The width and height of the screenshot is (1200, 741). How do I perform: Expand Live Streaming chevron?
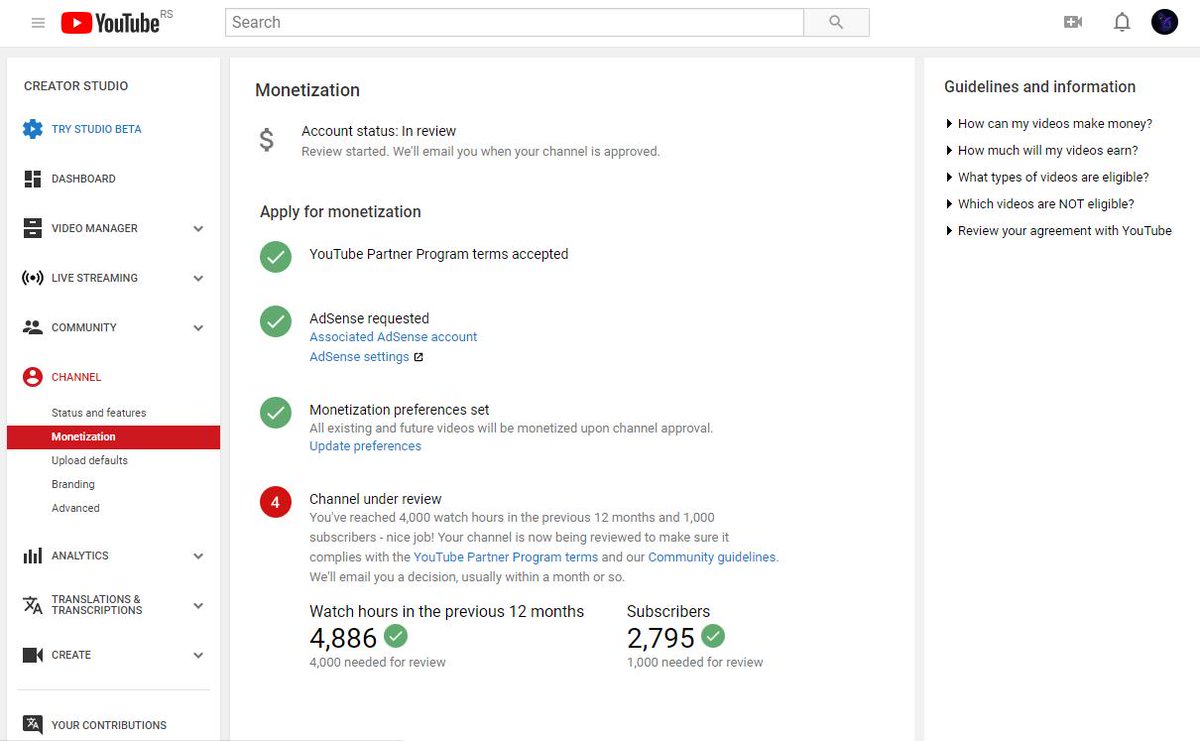198,279
